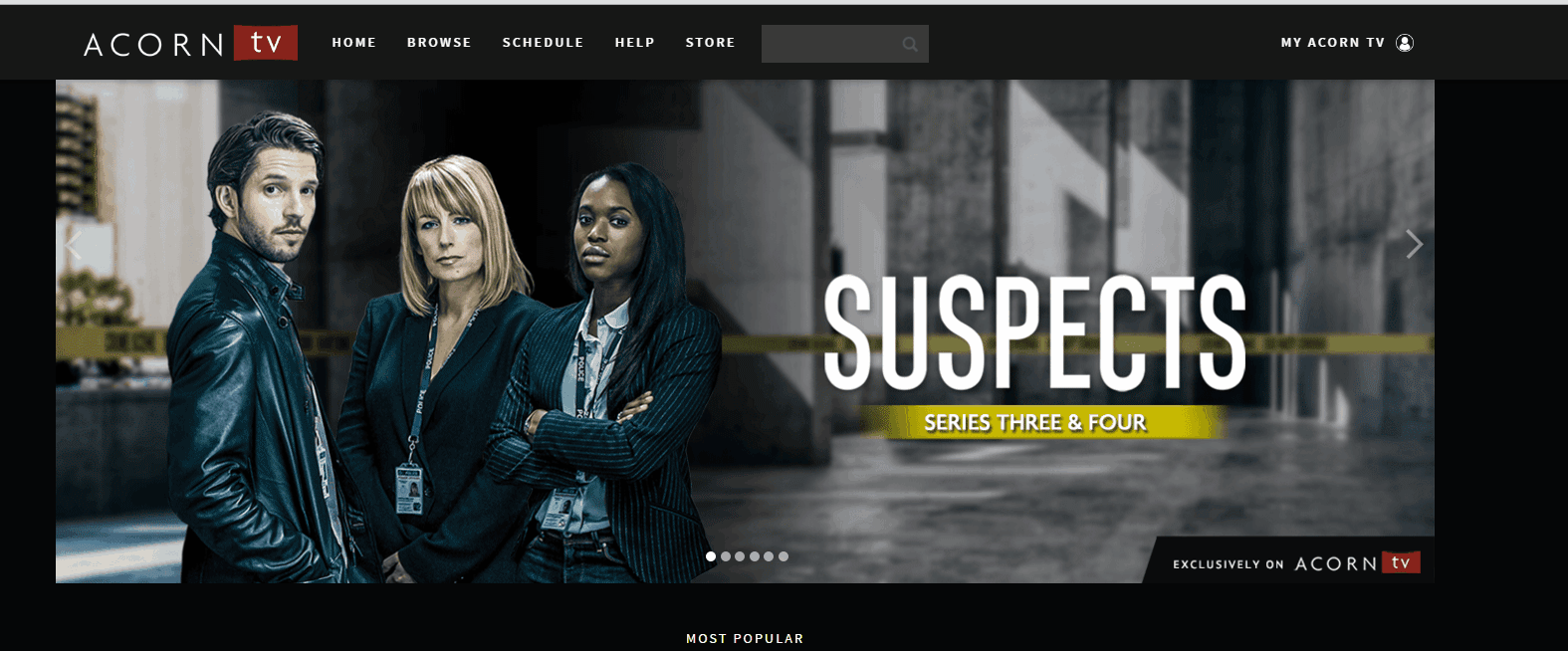This screenshot has width=1568, height=651.
Task: Select the sixth carousel dot indicator
Action: pos(784,556)
